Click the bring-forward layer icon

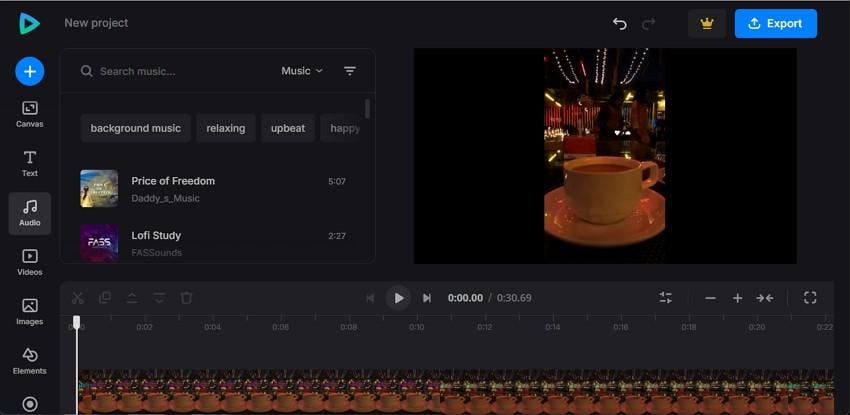coord(132,298)
